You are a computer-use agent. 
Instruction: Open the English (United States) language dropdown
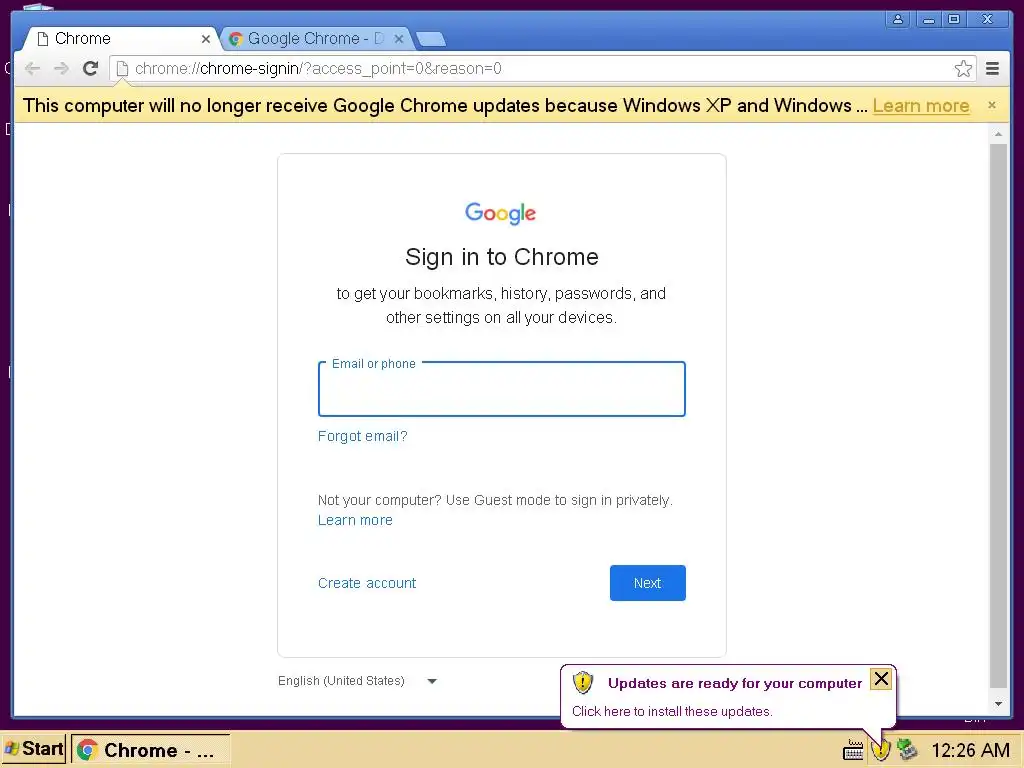(357, 680)
